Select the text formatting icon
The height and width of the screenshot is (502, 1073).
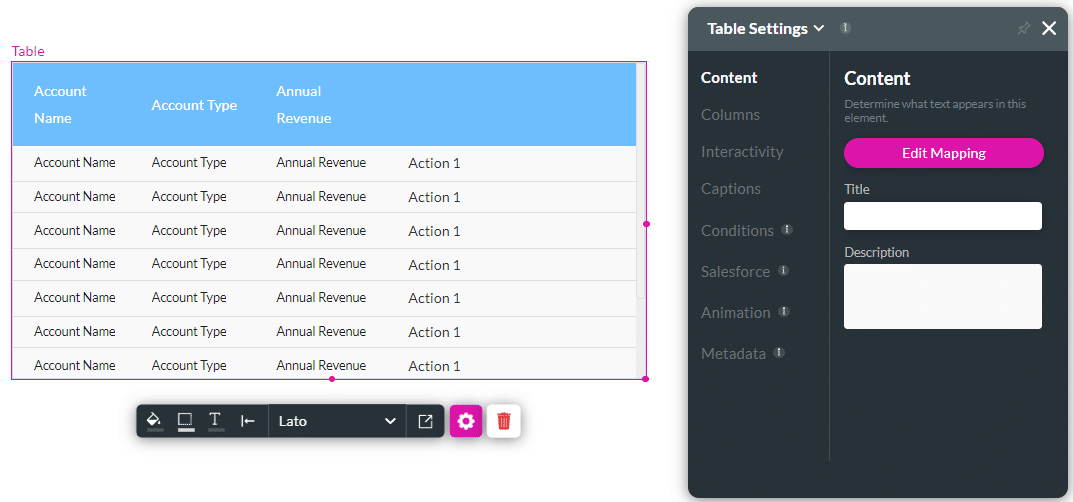(215, 421)
